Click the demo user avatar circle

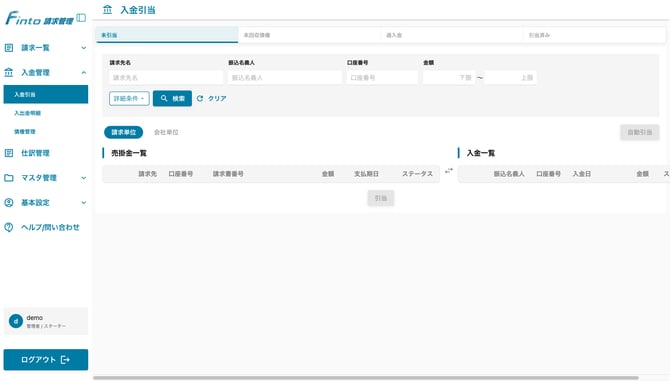16,321
